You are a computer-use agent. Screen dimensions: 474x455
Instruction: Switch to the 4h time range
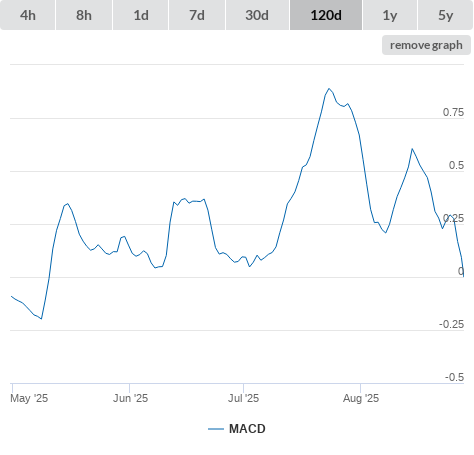coord(28,15)
